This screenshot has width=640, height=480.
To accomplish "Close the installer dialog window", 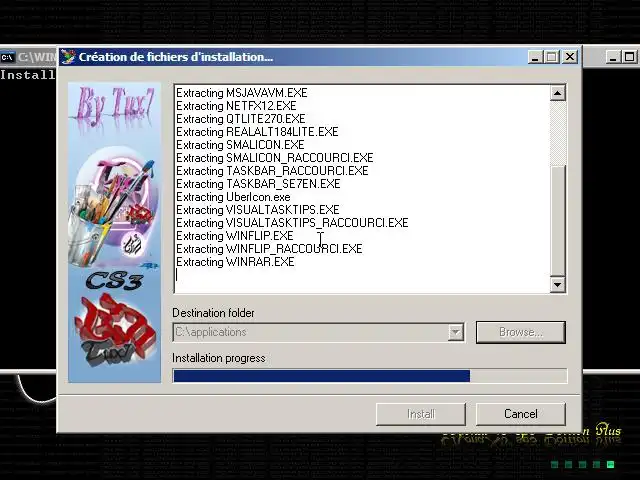I will click(570, 57).
